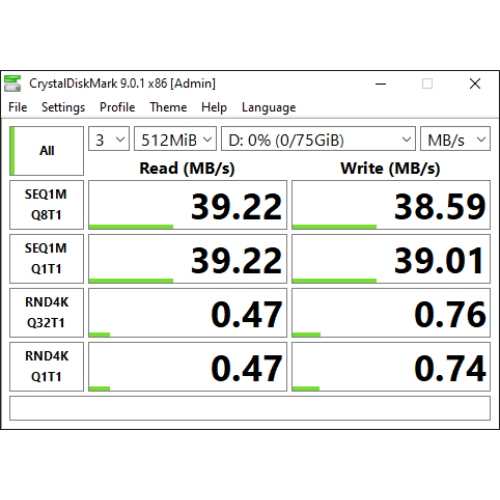The height and width of the screenshot is (500, 500).
Task: Open the Theme menu
Action: pos(168,107)
